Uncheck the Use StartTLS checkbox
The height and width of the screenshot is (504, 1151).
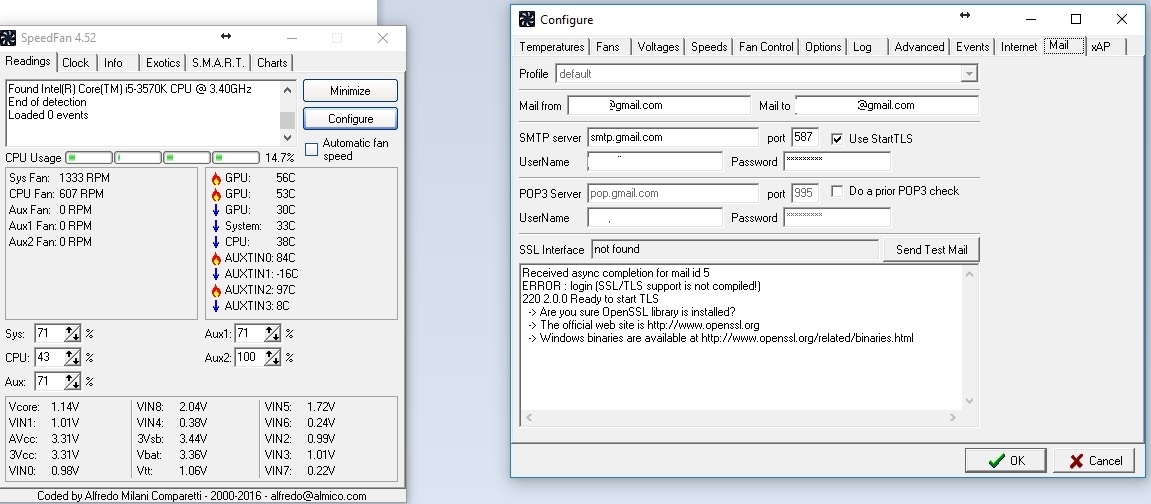pos(837,139)
